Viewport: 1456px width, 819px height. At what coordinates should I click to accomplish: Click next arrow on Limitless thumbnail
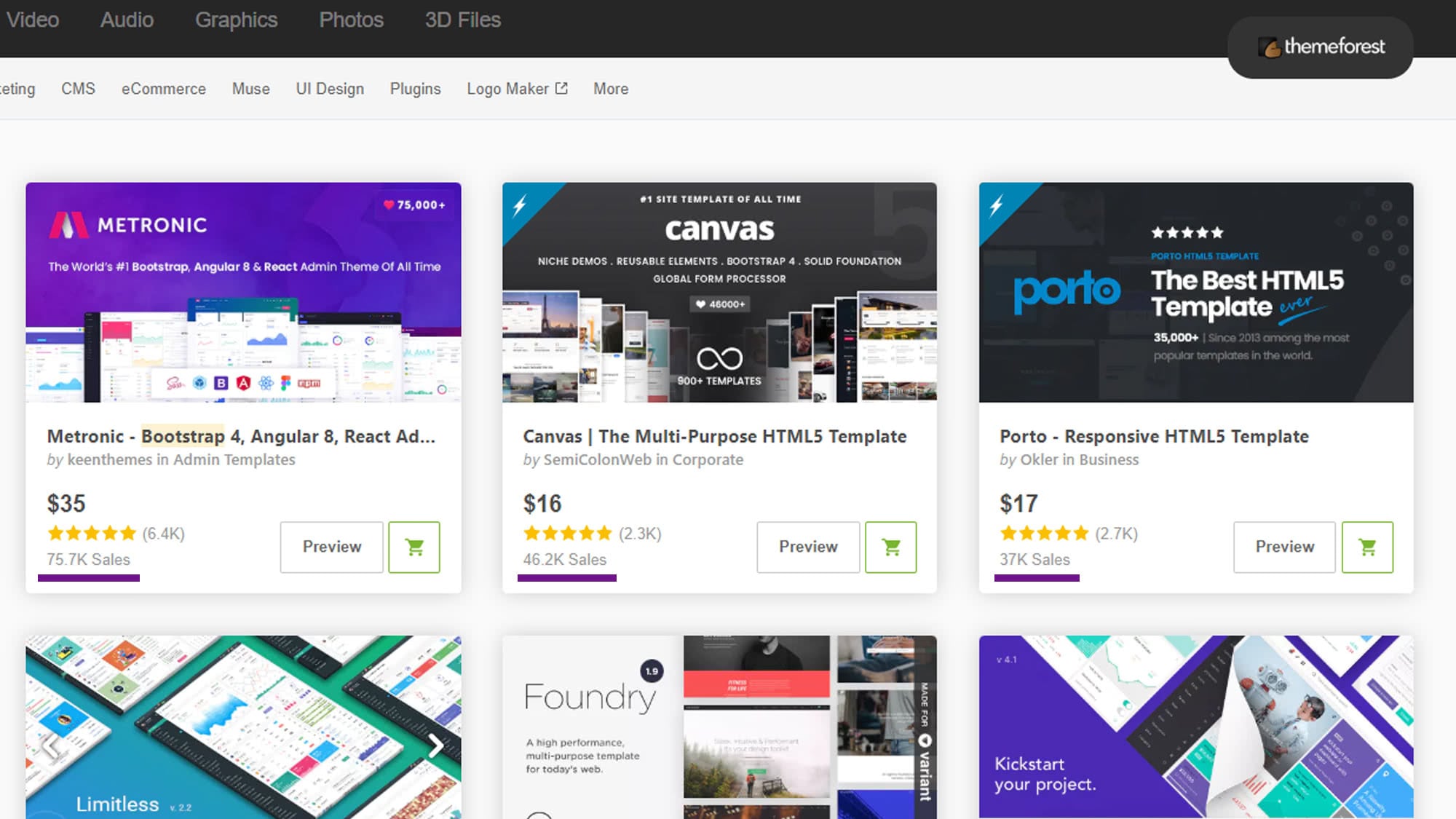(435, 745)
